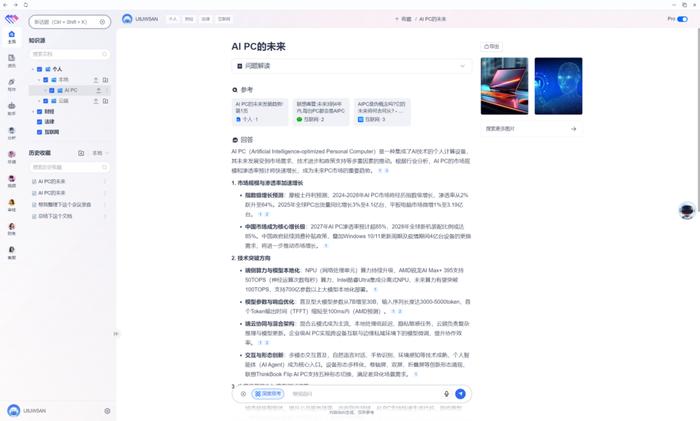Select the 法律 tab in the top header
This screenshot has width=700, height=421.
click(x=206, y=19)
